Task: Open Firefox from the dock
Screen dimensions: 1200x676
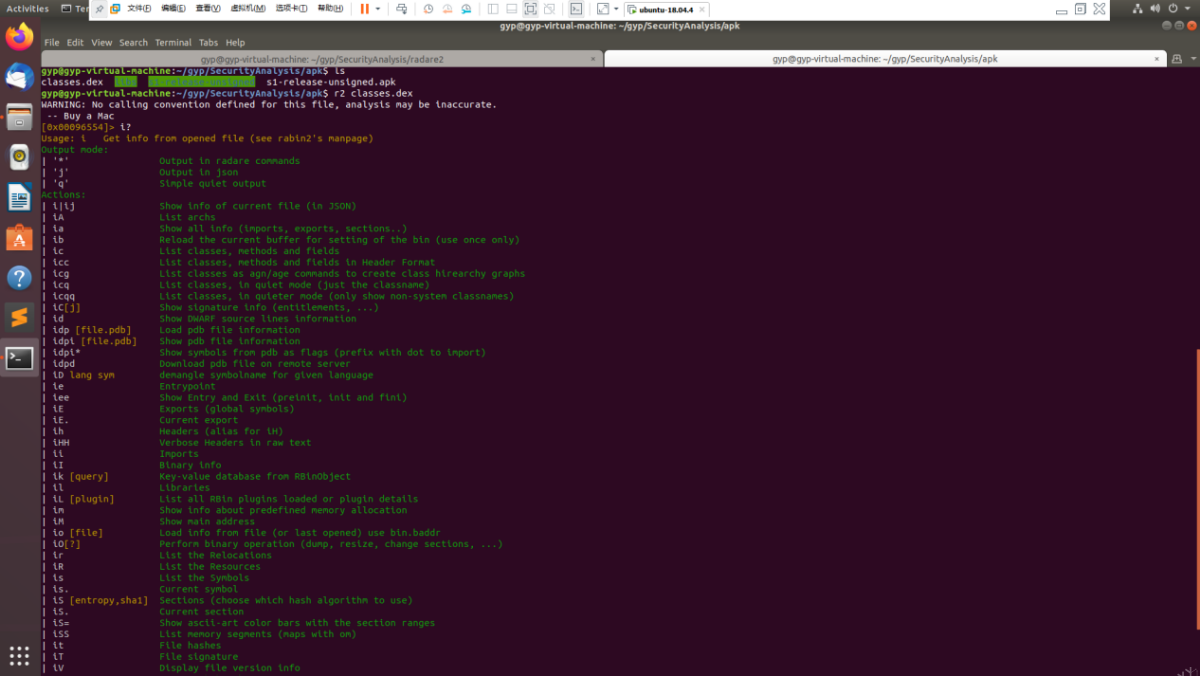Action: click(19, 38)
